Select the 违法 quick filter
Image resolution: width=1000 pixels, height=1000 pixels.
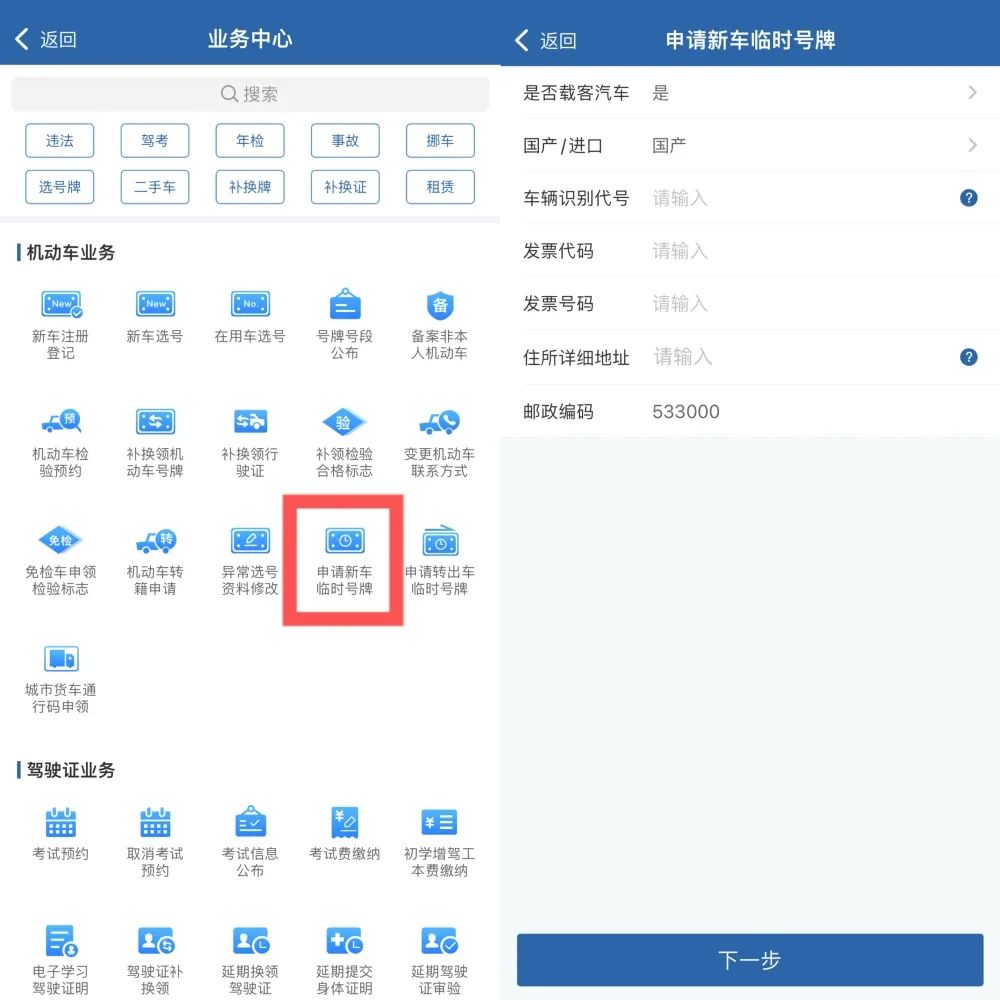coord(60,141)
